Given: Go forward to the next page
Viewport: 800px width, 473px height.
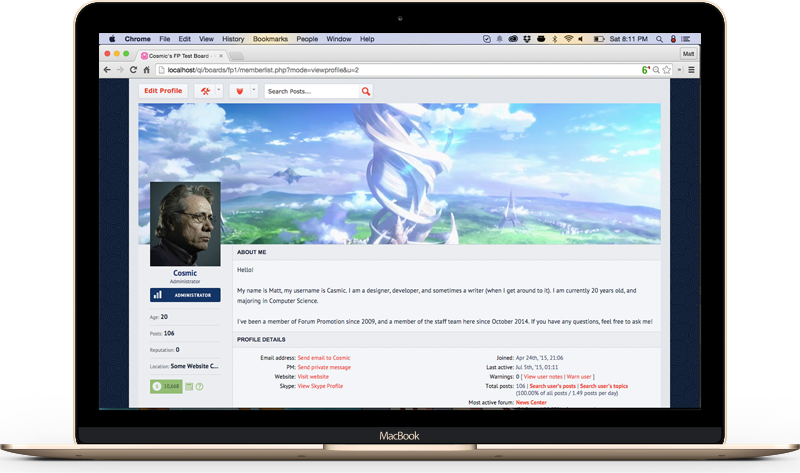Looking at the screenshot, I should (x=120, y=70).
